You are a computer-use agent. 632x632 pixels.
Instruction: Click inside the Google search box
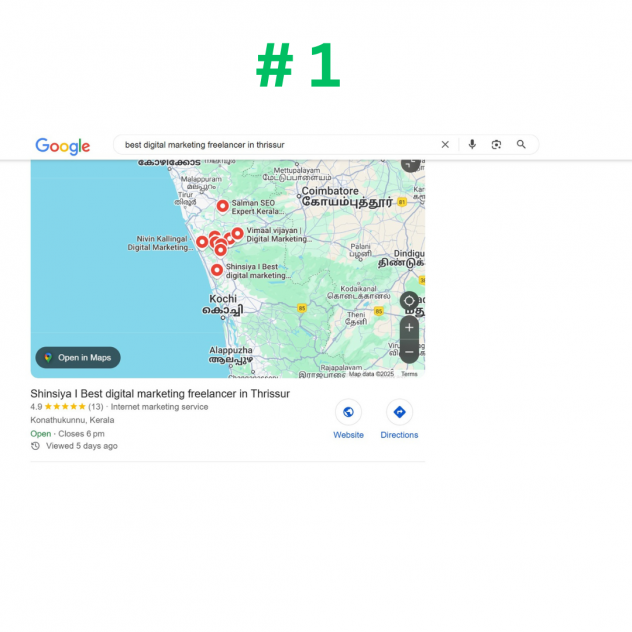pos(278,145)
